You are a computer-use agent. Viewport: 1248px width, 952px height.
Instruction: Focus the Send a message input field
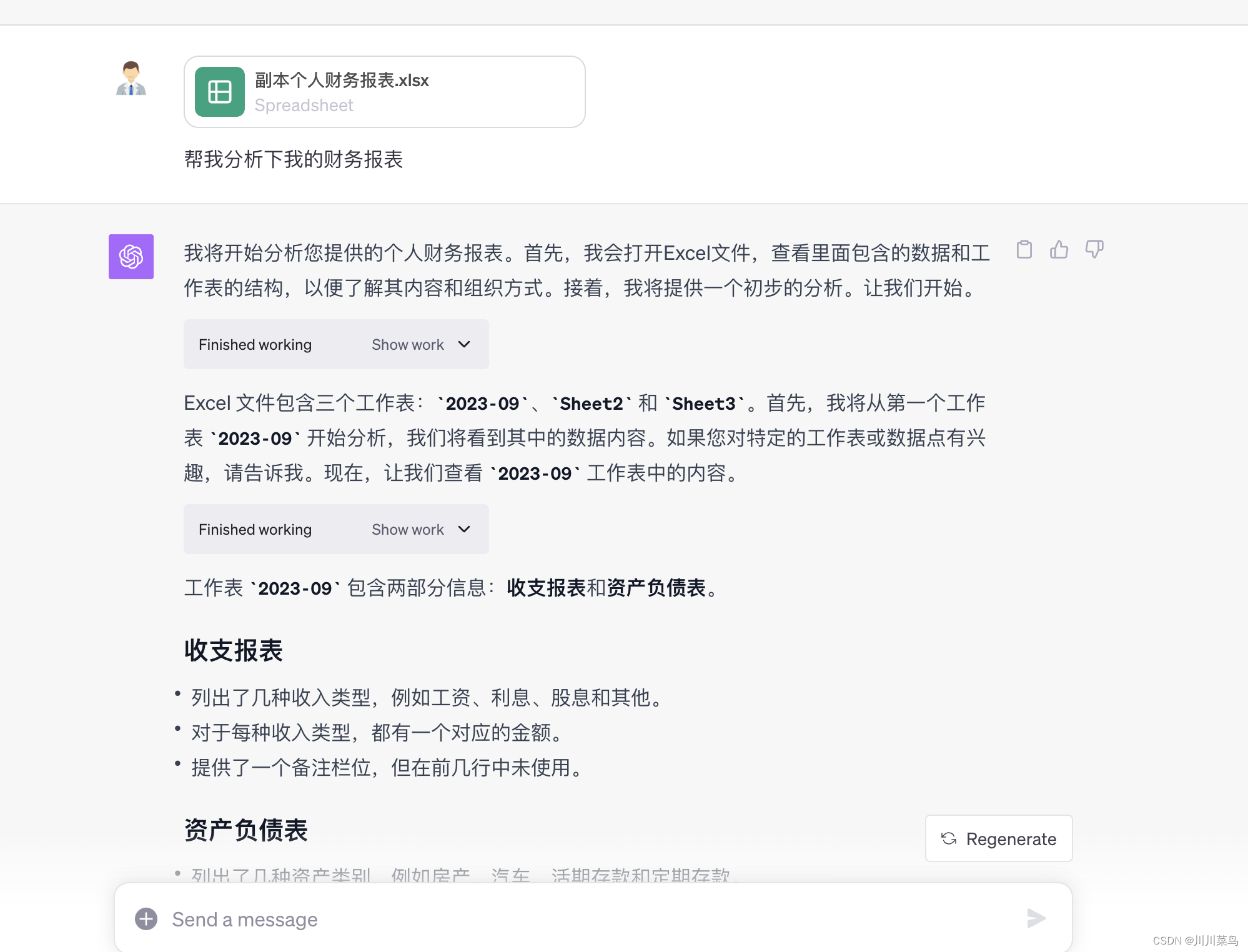pos(593,918)
